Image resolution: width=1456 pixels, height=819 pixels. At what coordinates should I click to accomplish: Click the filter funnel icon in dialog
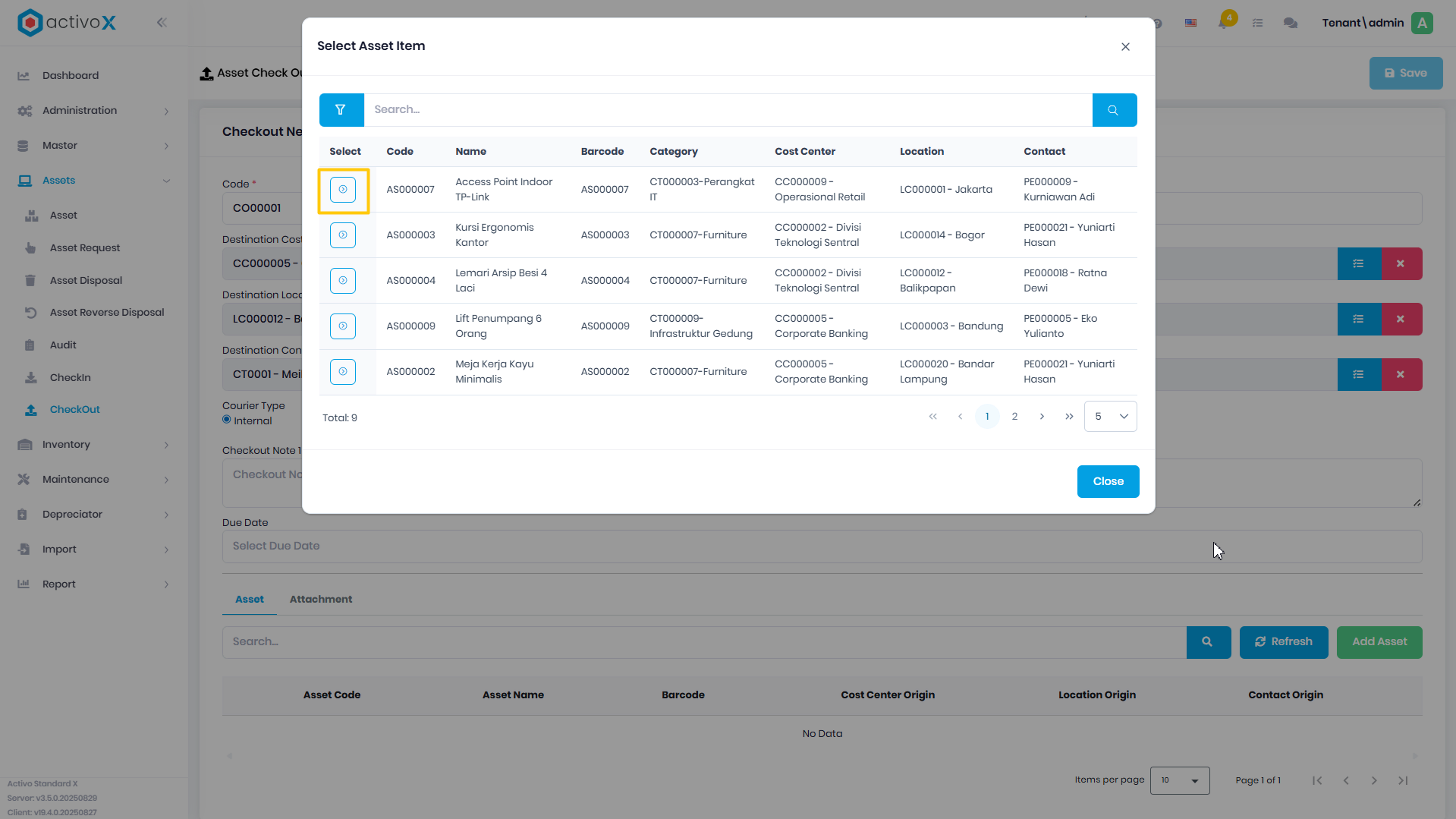tap(341, 110)
